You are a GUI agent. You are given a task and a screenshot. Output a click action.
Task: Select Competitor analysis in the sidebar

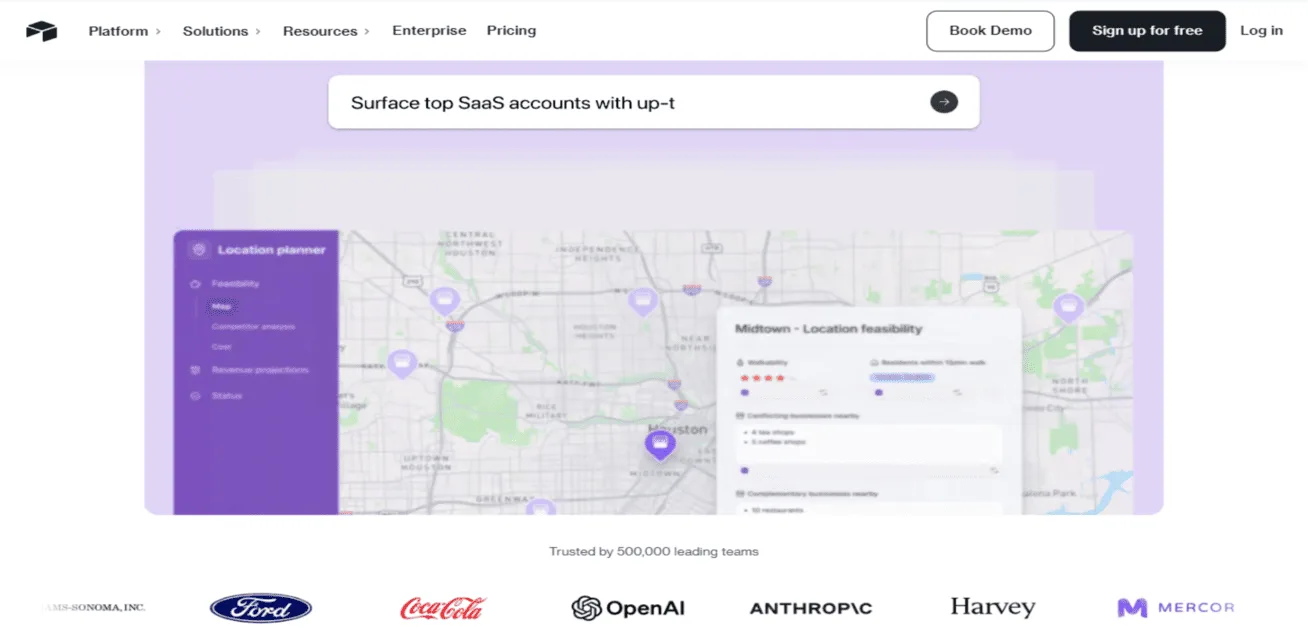coord(253,327)
